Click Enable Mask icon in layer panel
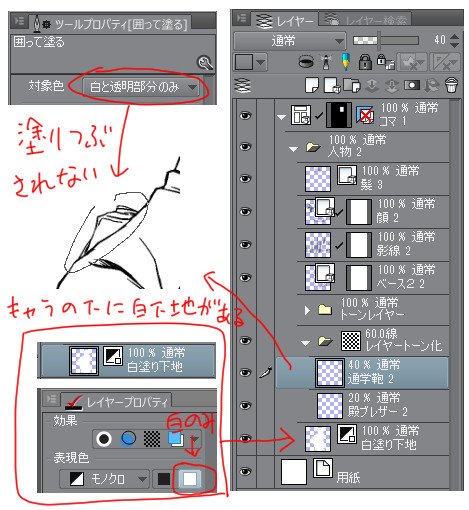This screenshot has height=510, width=469. coord(412,62)
